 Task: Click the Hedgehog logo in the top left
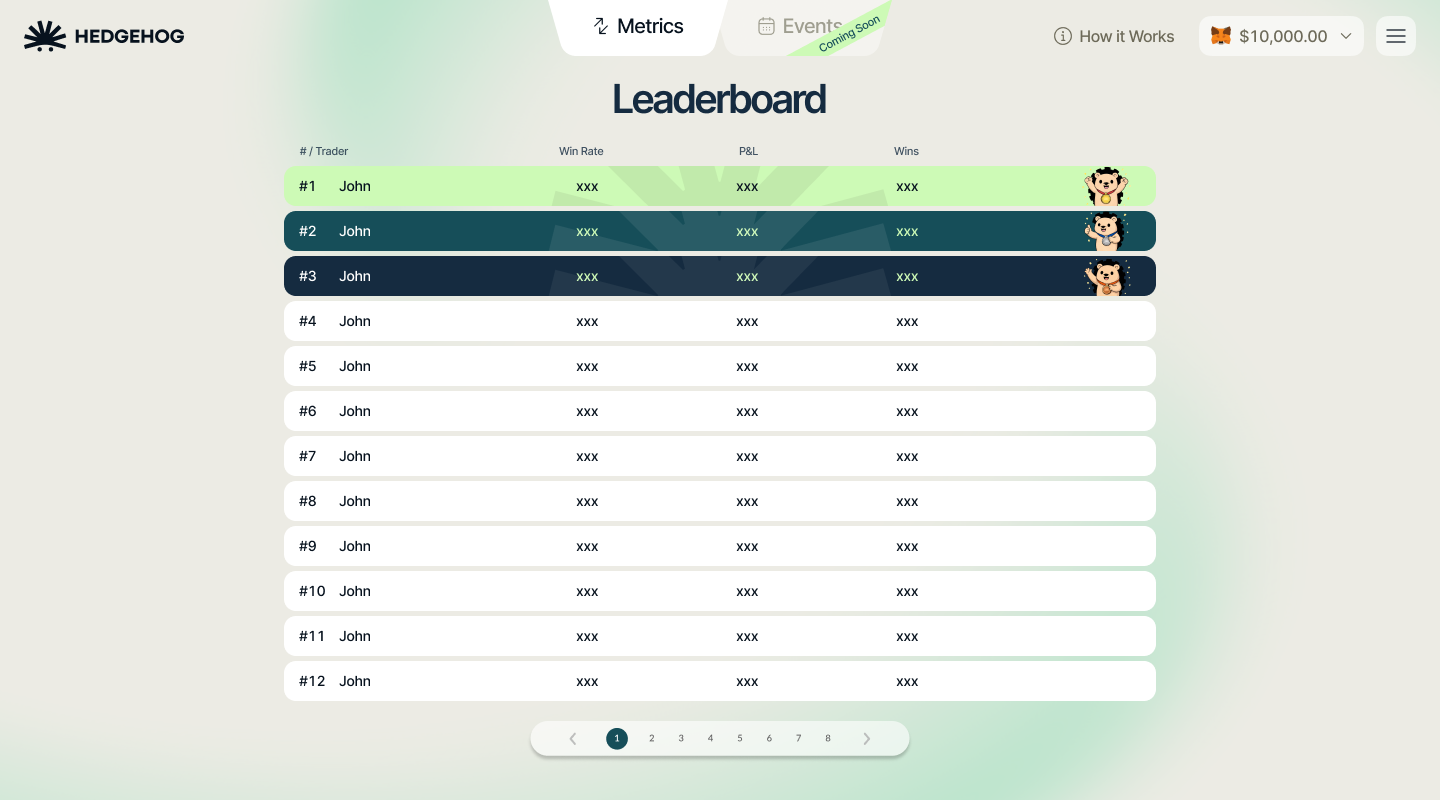tap(104, 36)
